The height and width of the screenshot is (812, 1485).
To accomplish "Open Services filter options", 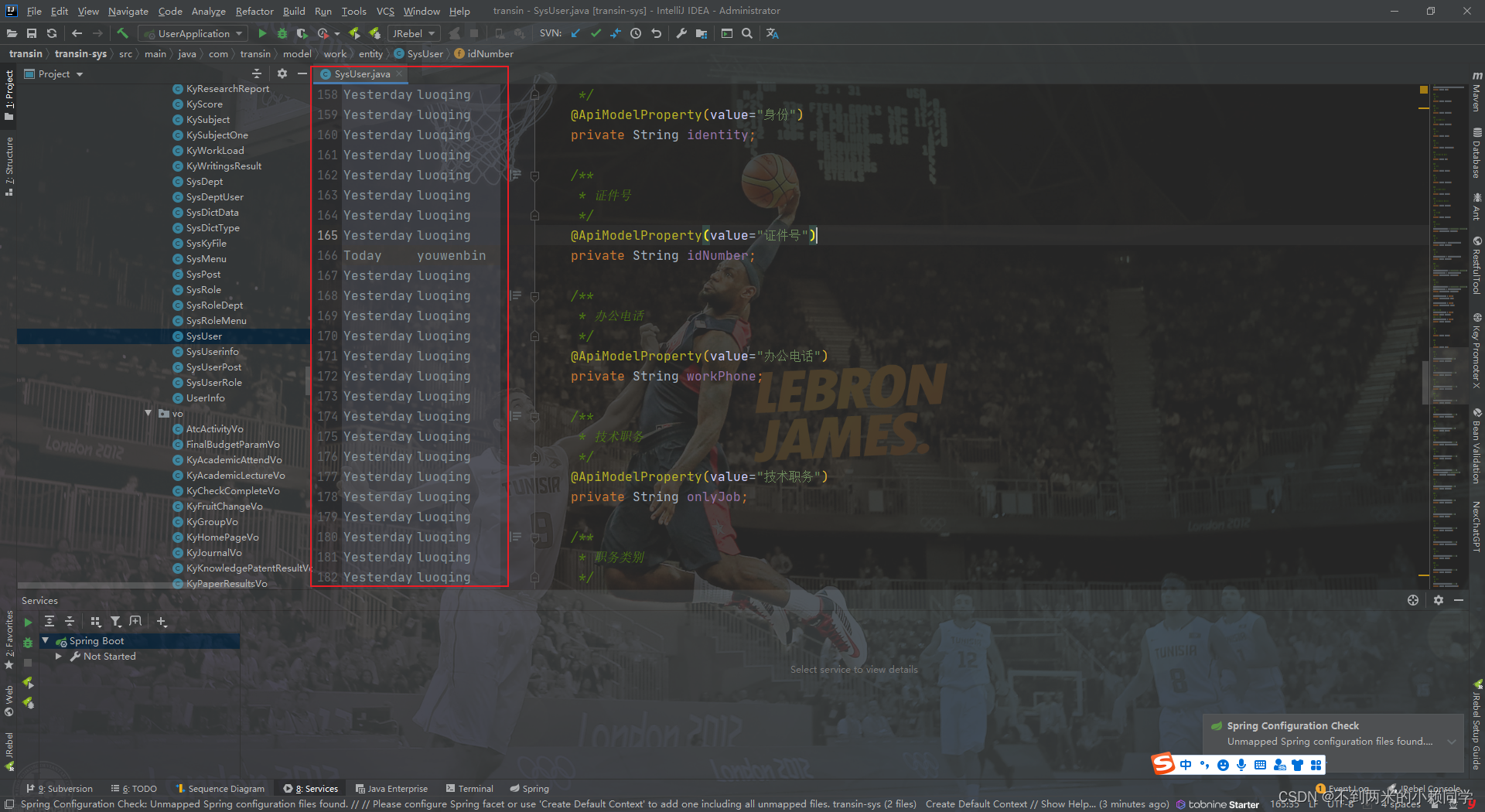I will pyautogui.click(x=116, y=621).
